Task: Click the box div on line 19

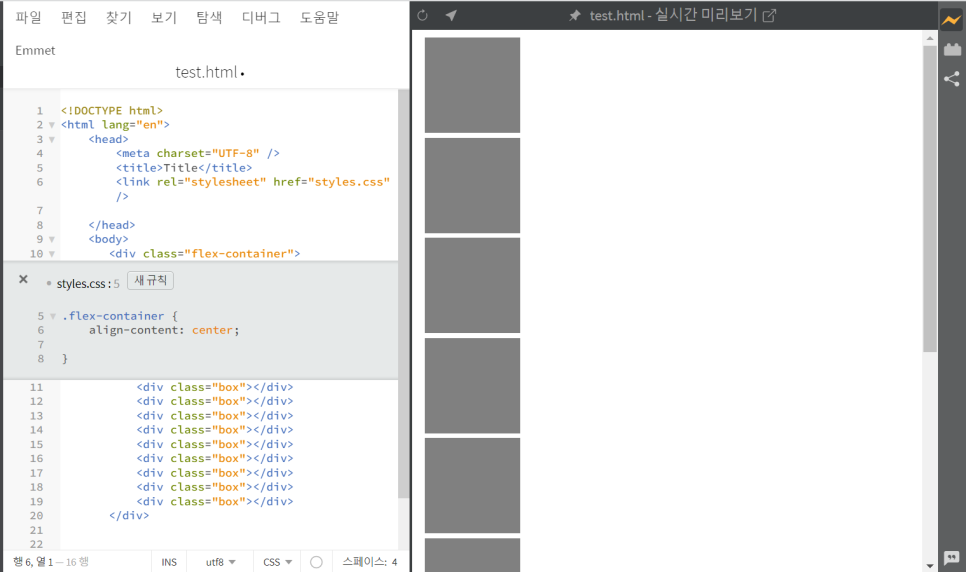Action: [214, 502]
